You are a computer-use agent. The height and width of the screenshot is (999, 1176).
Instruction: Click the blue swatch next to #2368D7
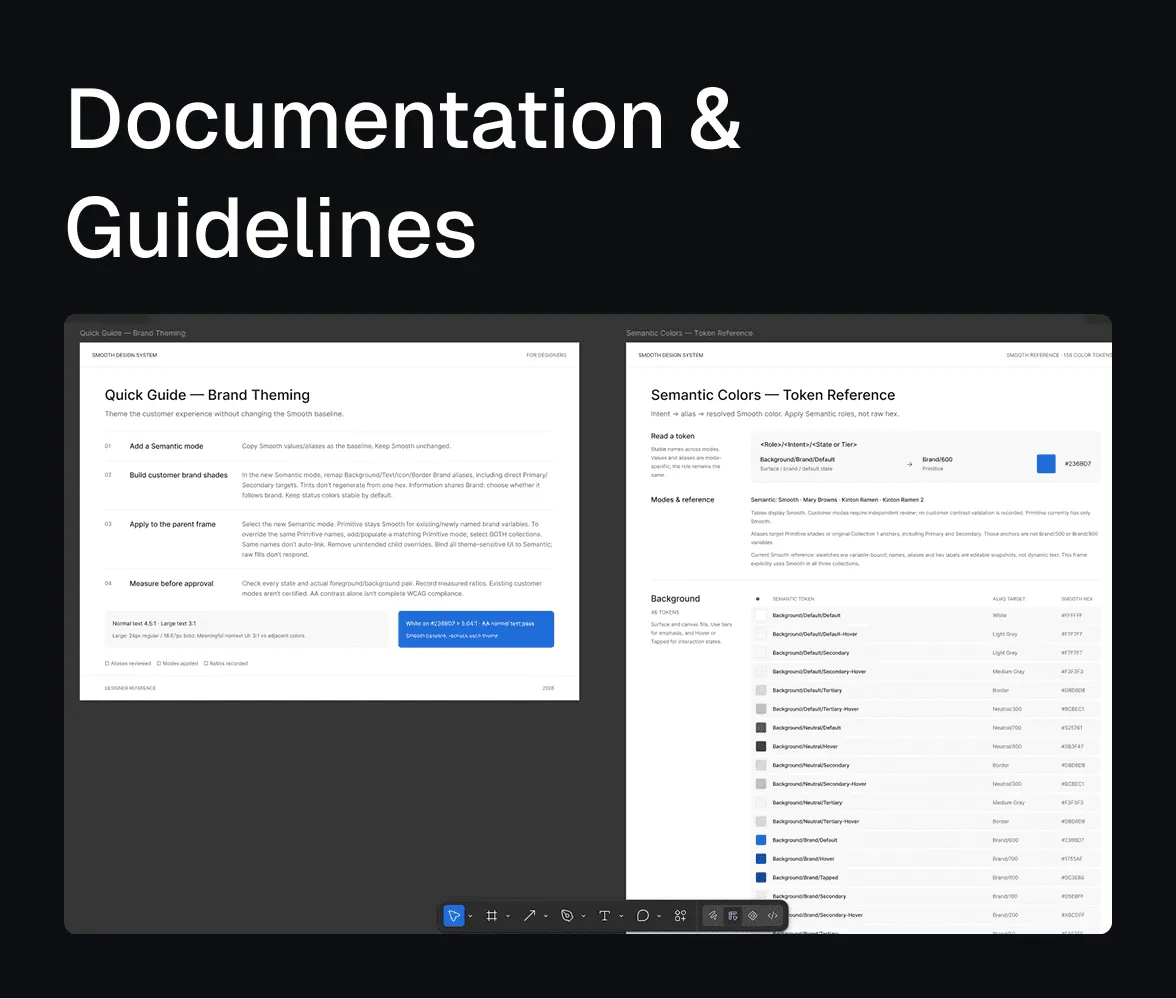[1046, 464]
